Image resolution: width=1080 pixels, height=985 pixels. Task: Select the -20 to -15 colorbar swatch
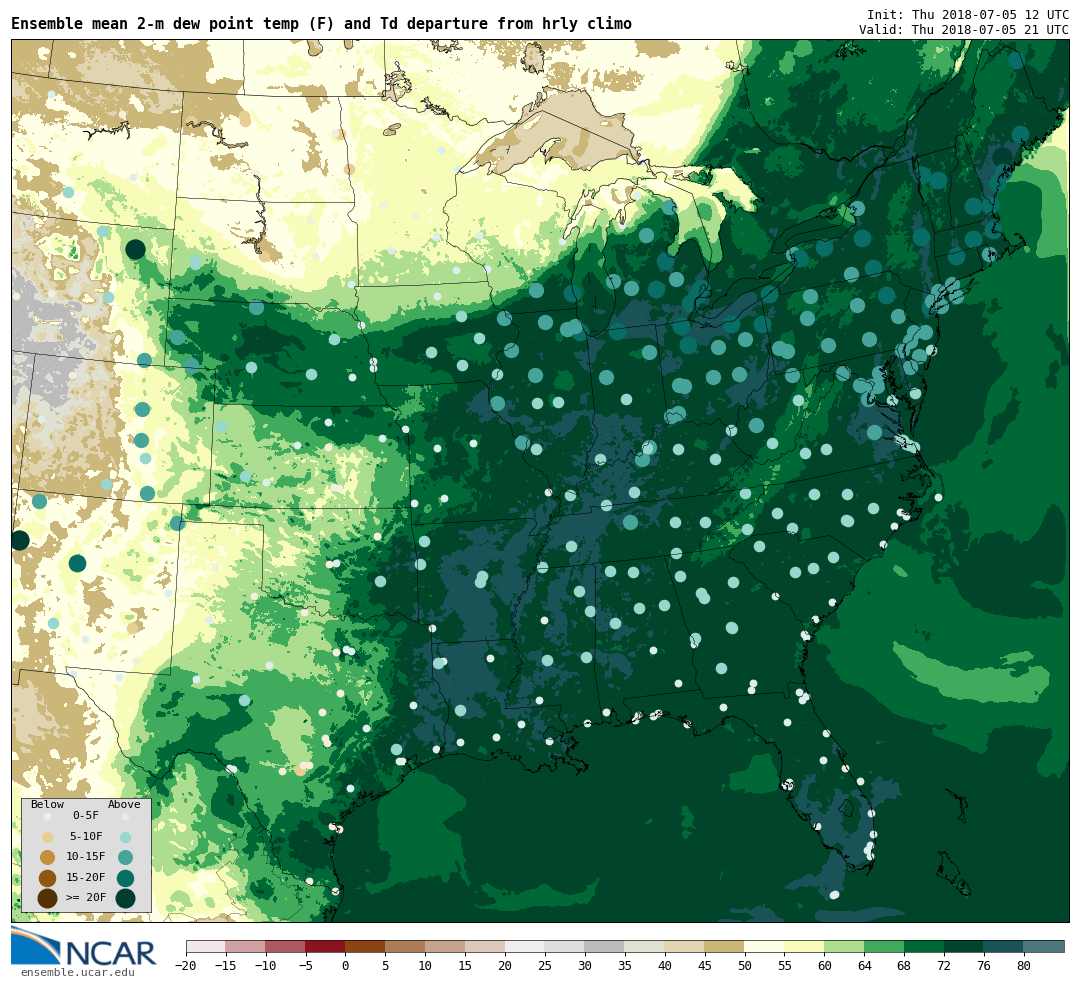(x=206, y=946)
